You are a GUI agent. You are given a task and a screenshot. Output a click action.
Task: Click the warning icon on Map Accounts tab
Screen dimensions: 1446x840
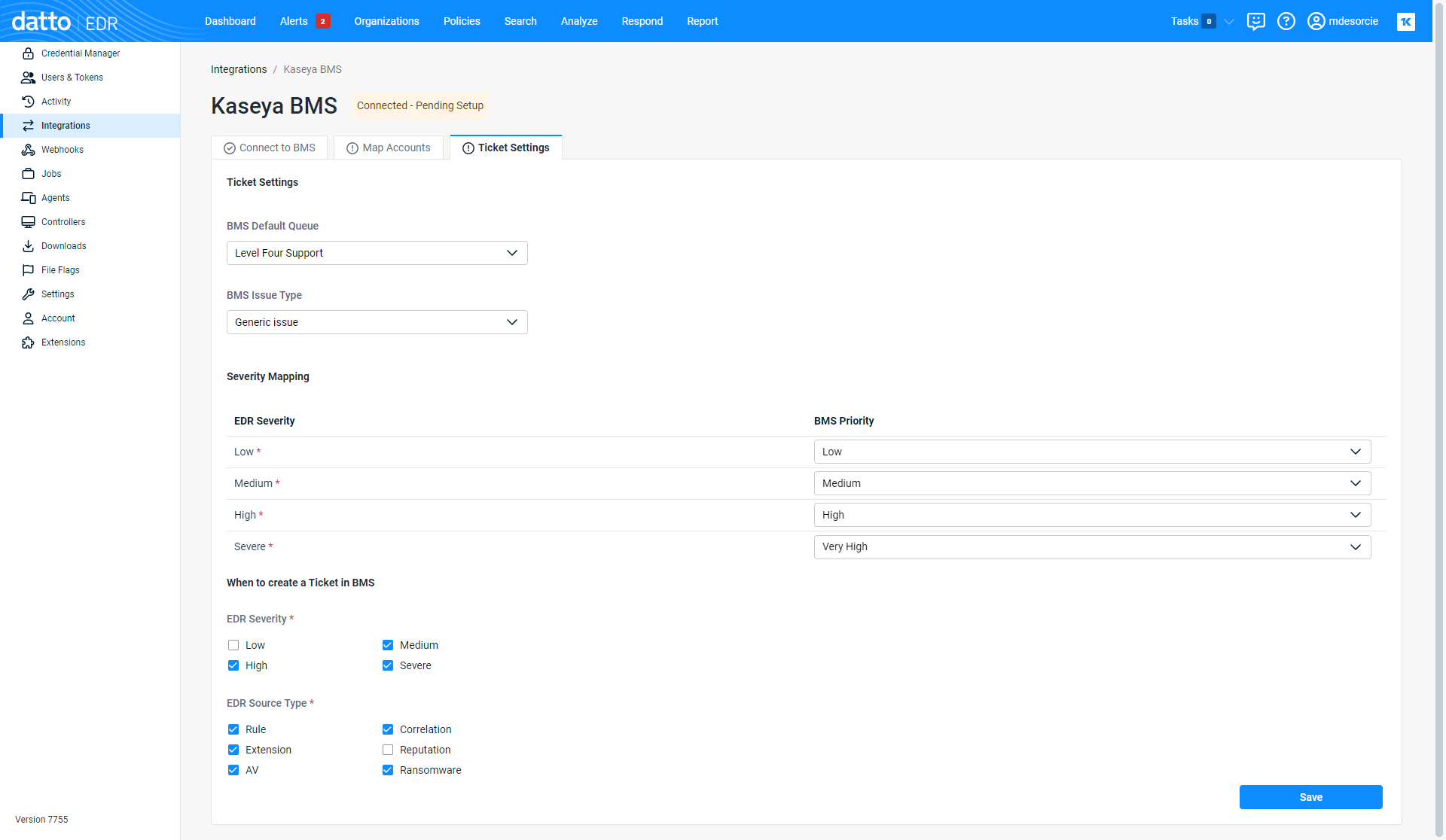pos(352,148)
